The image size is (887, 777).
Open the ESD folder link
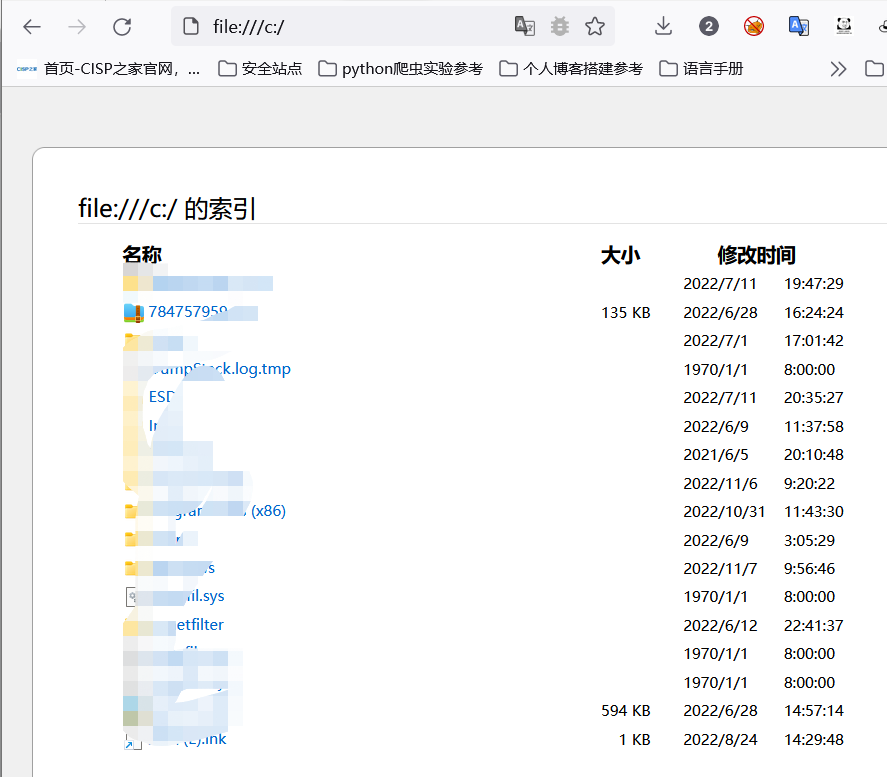click(162, 397)
